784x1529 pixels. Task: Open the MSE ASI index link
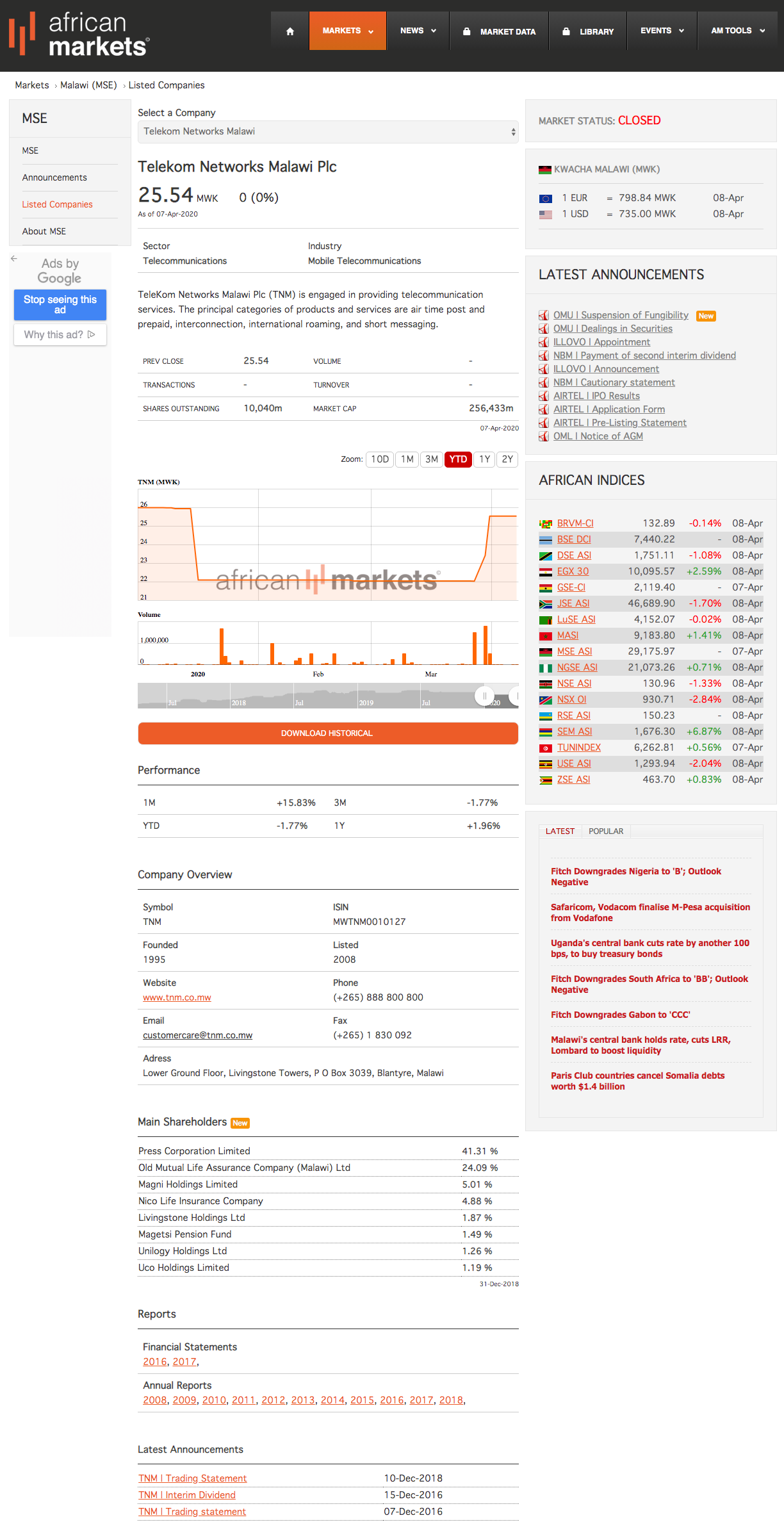point(575,651)
